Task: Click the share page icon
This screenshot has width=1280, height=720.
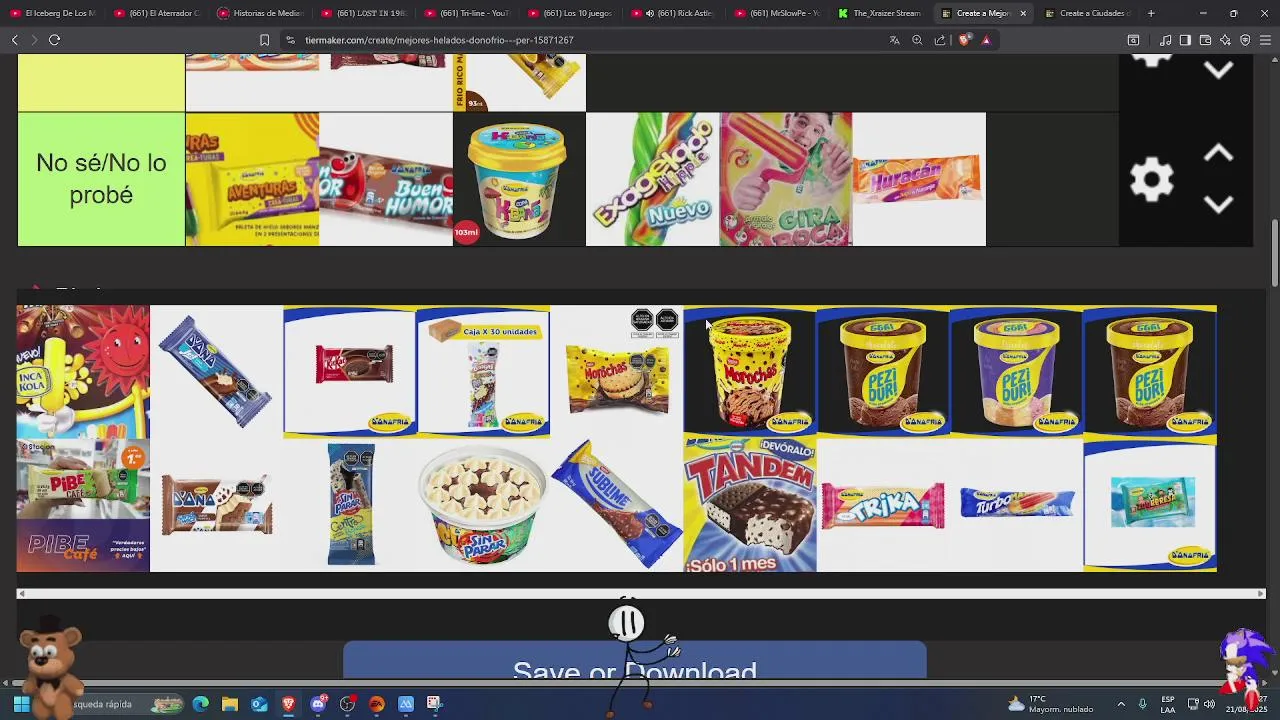Action: pos(940,40)
